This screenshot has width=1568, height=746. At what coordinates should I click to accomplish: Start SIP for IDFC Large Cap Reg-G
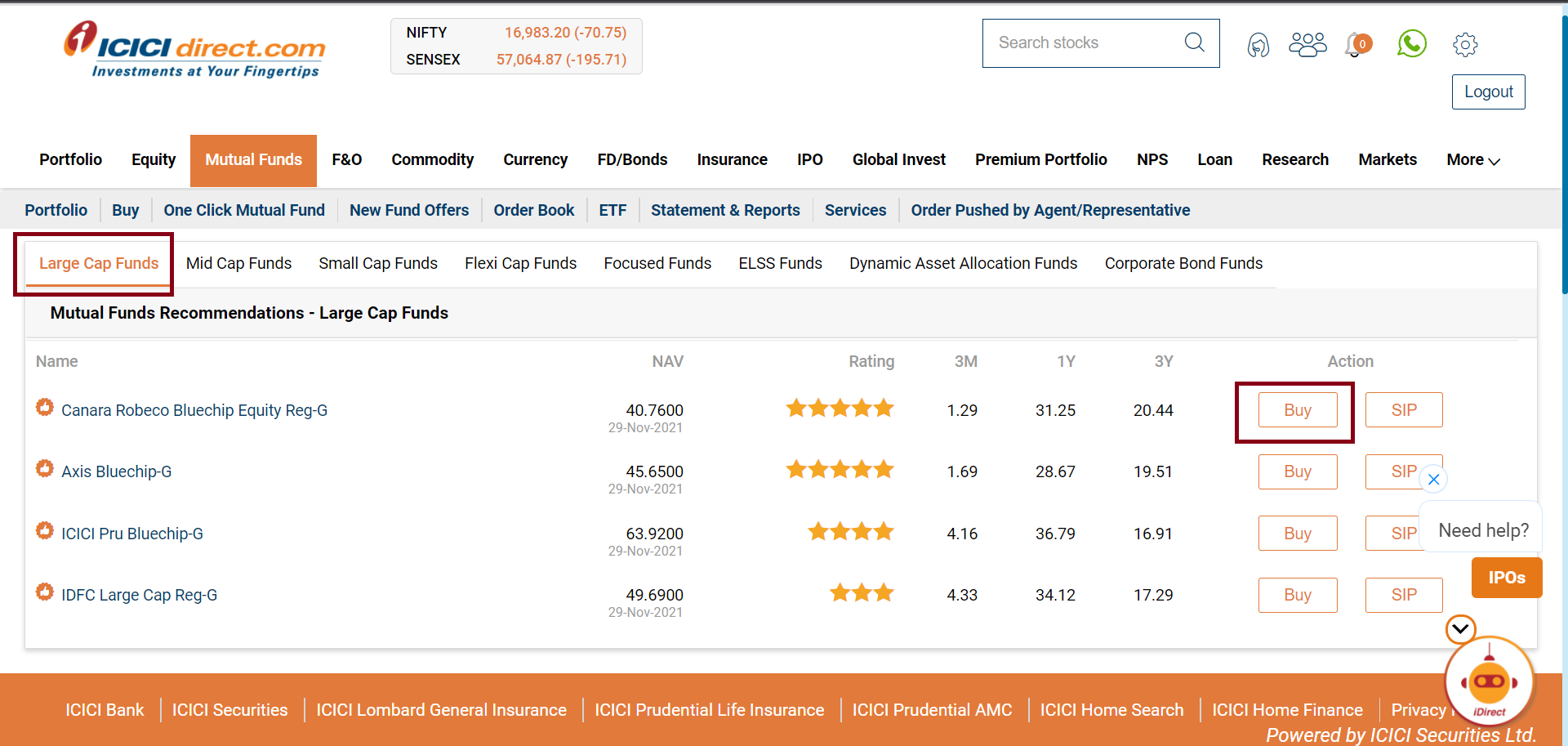pyautogui.click(x=1403, y=595)
